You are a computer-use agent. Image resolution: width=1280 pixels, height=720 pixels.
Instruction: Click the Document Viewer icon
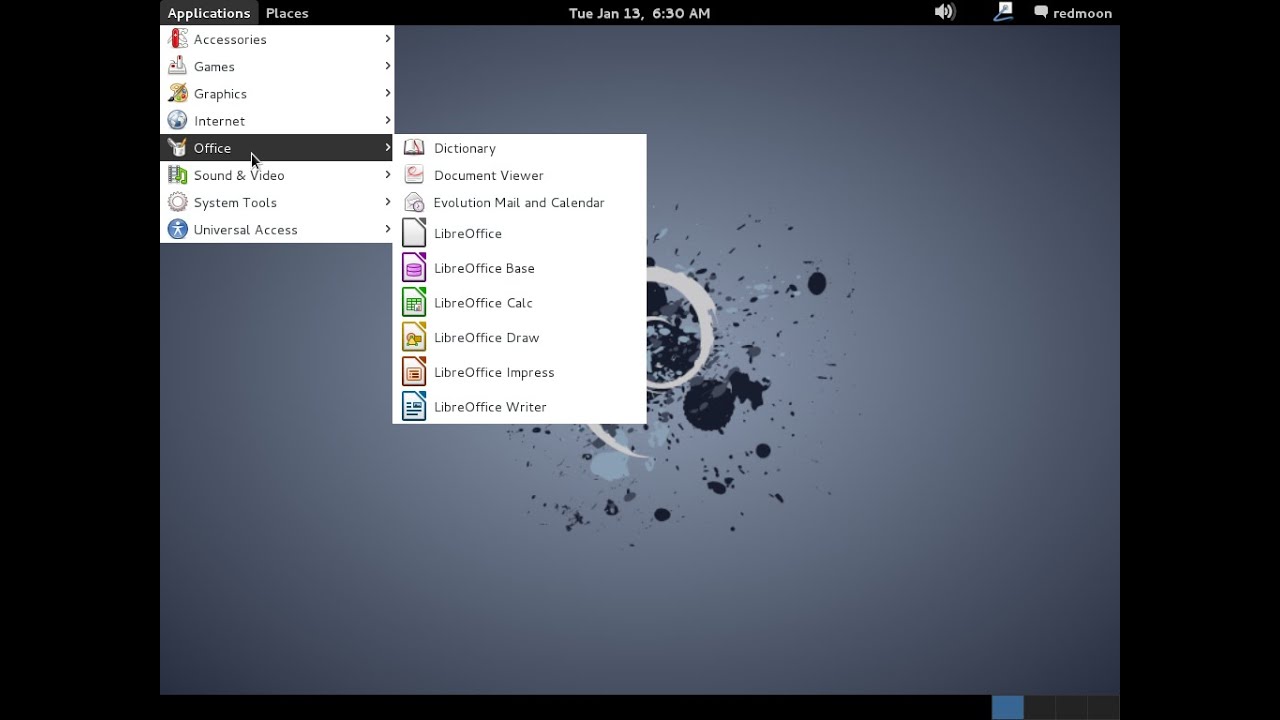(414, 175)
